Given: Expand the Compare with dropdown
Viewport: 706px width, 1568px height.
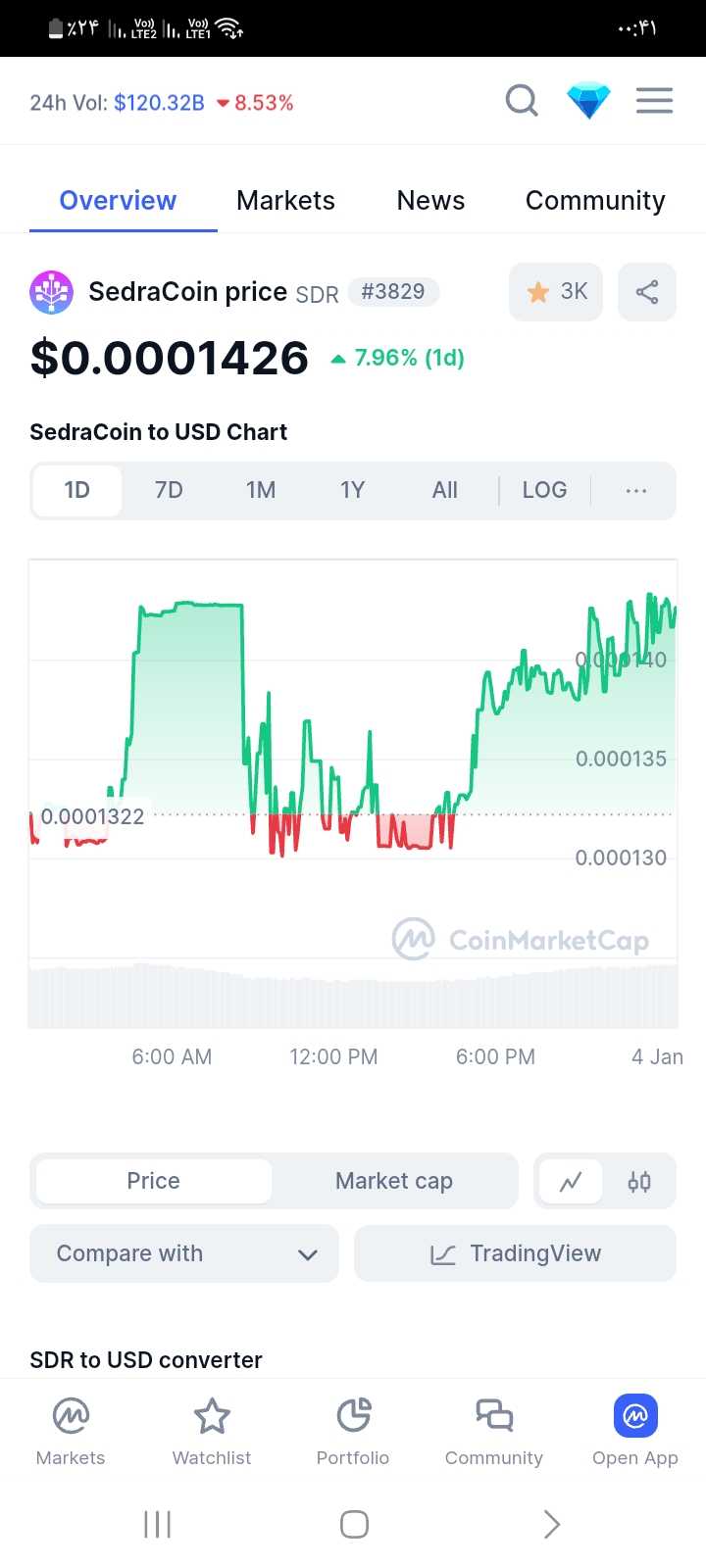Looking at the screenshot, I should 184,1253.
